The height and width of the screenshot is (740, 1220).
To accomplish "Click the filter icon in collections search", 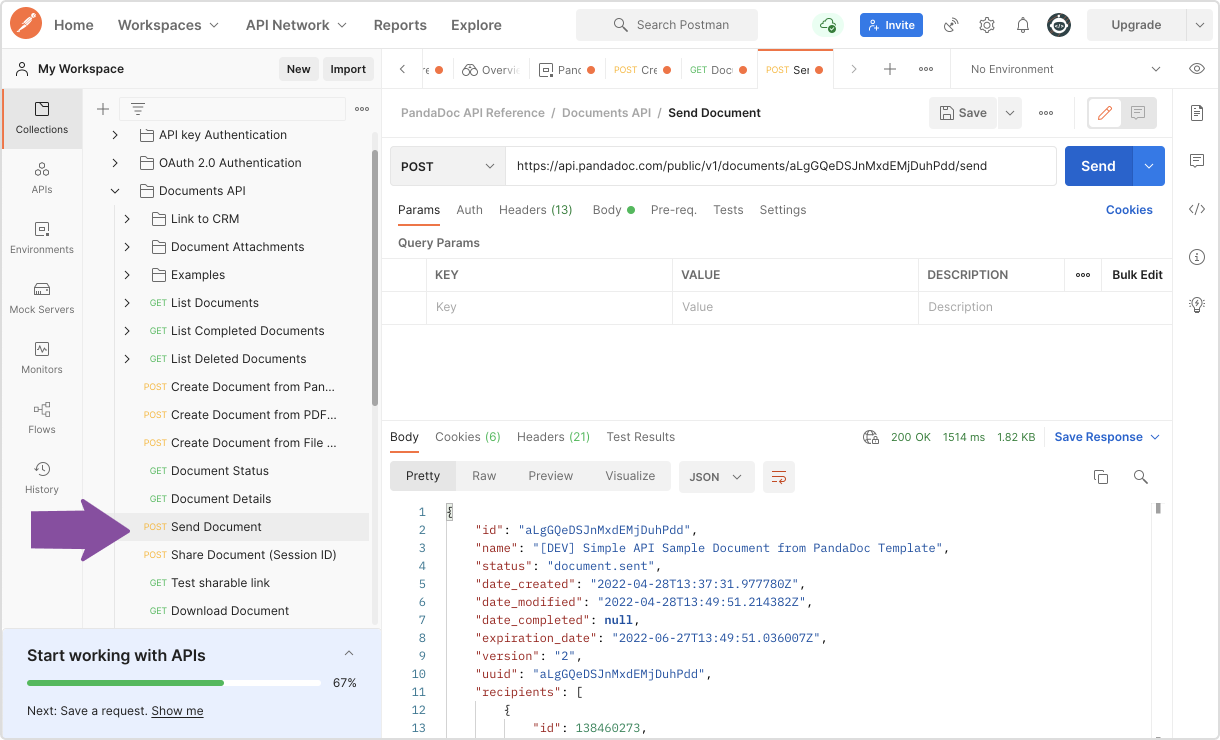I will (138, 109).
